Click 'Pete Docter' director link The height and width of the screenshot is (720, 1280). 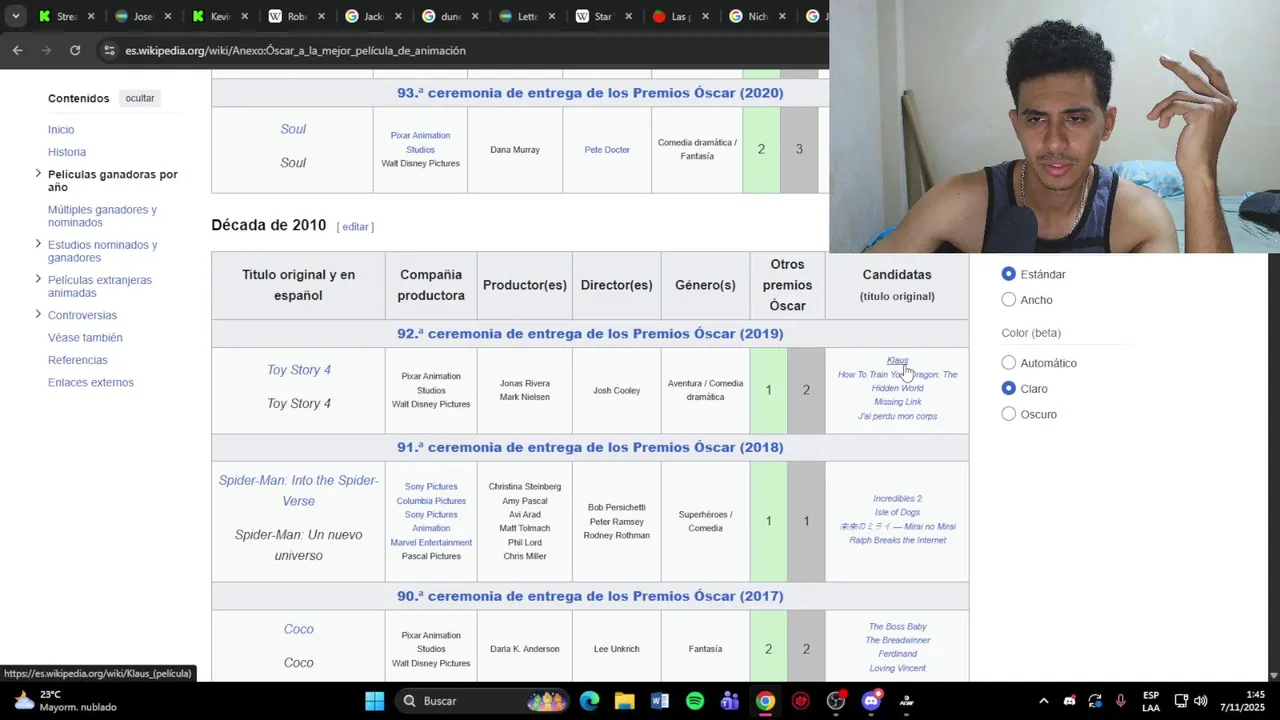pos(607,150)
